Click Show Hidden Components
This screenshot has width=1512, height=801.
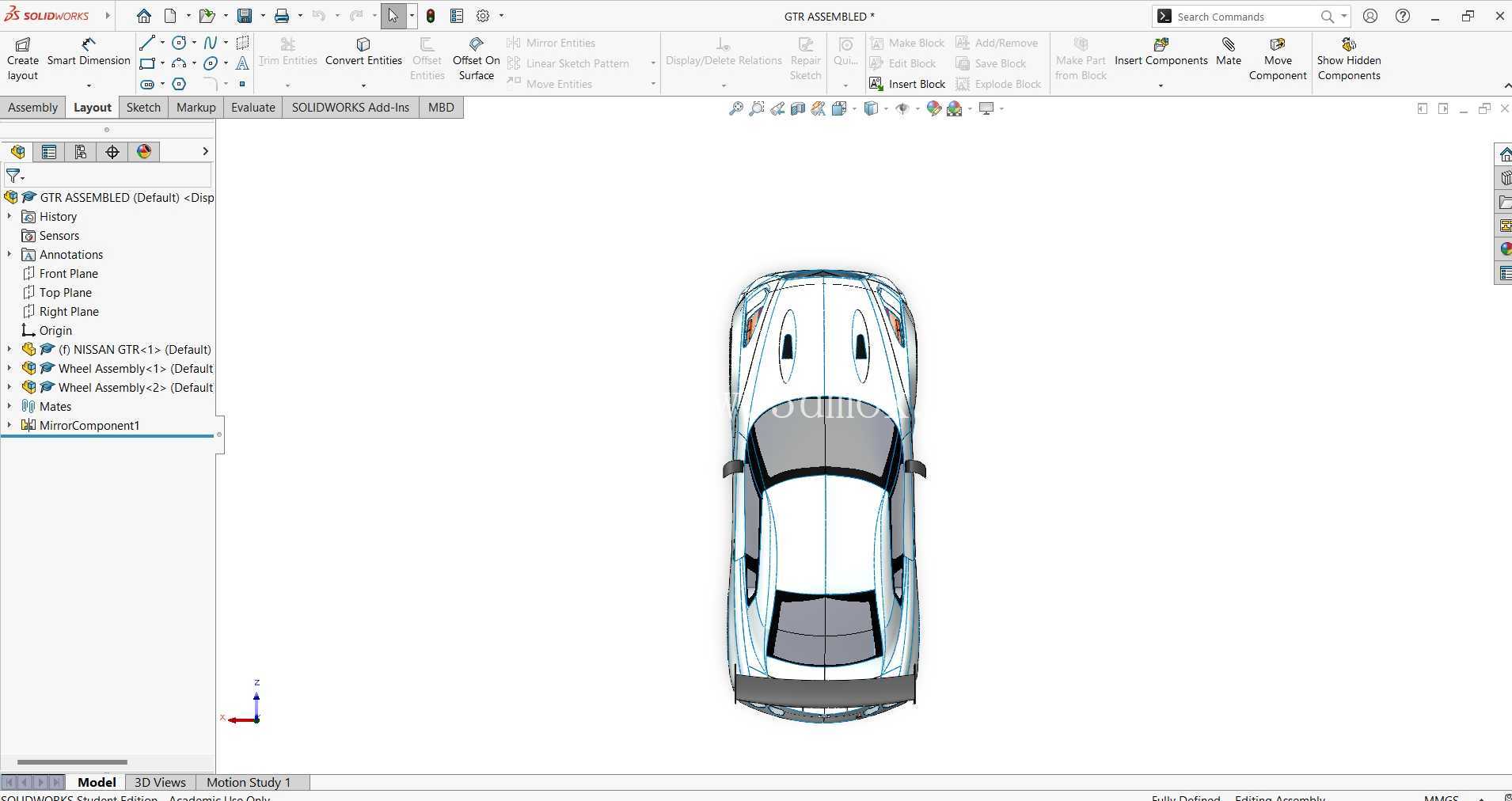click(1349, 59)
